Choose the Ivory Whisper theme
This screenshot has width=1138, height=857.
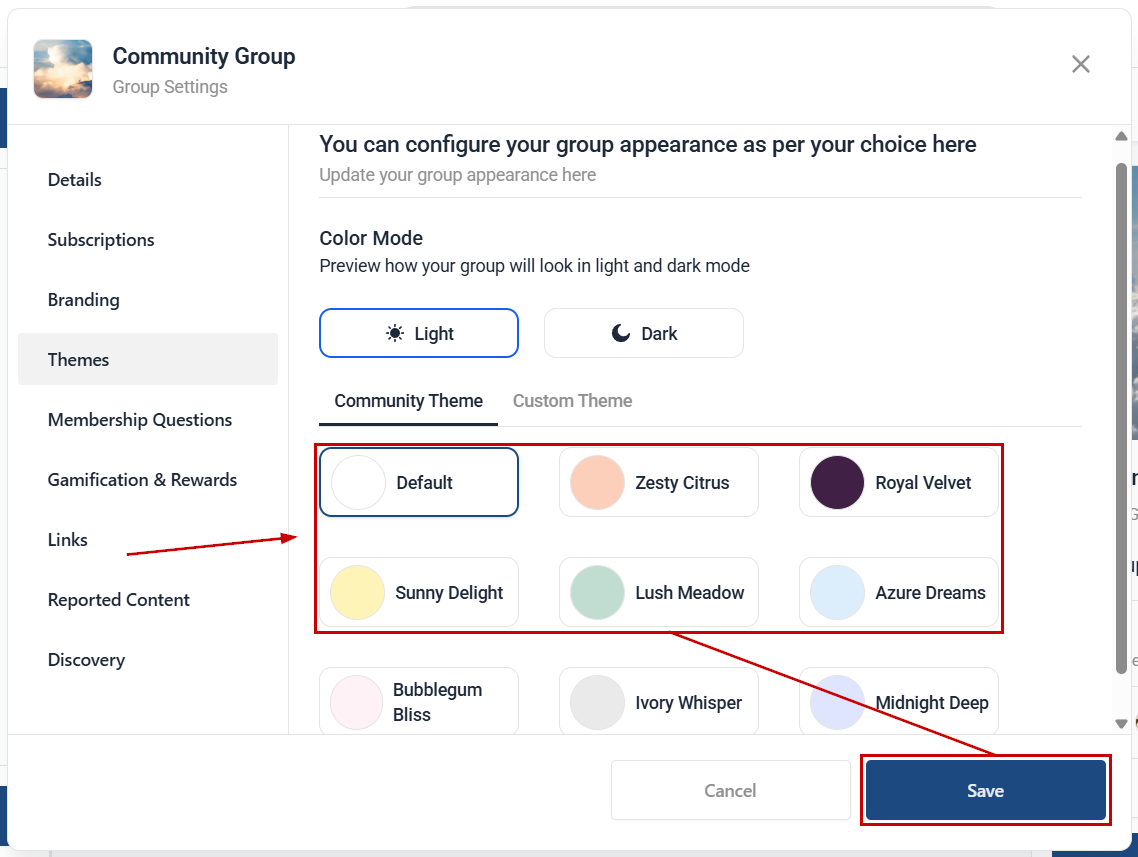pyautogui.click(x=659, y=701)
